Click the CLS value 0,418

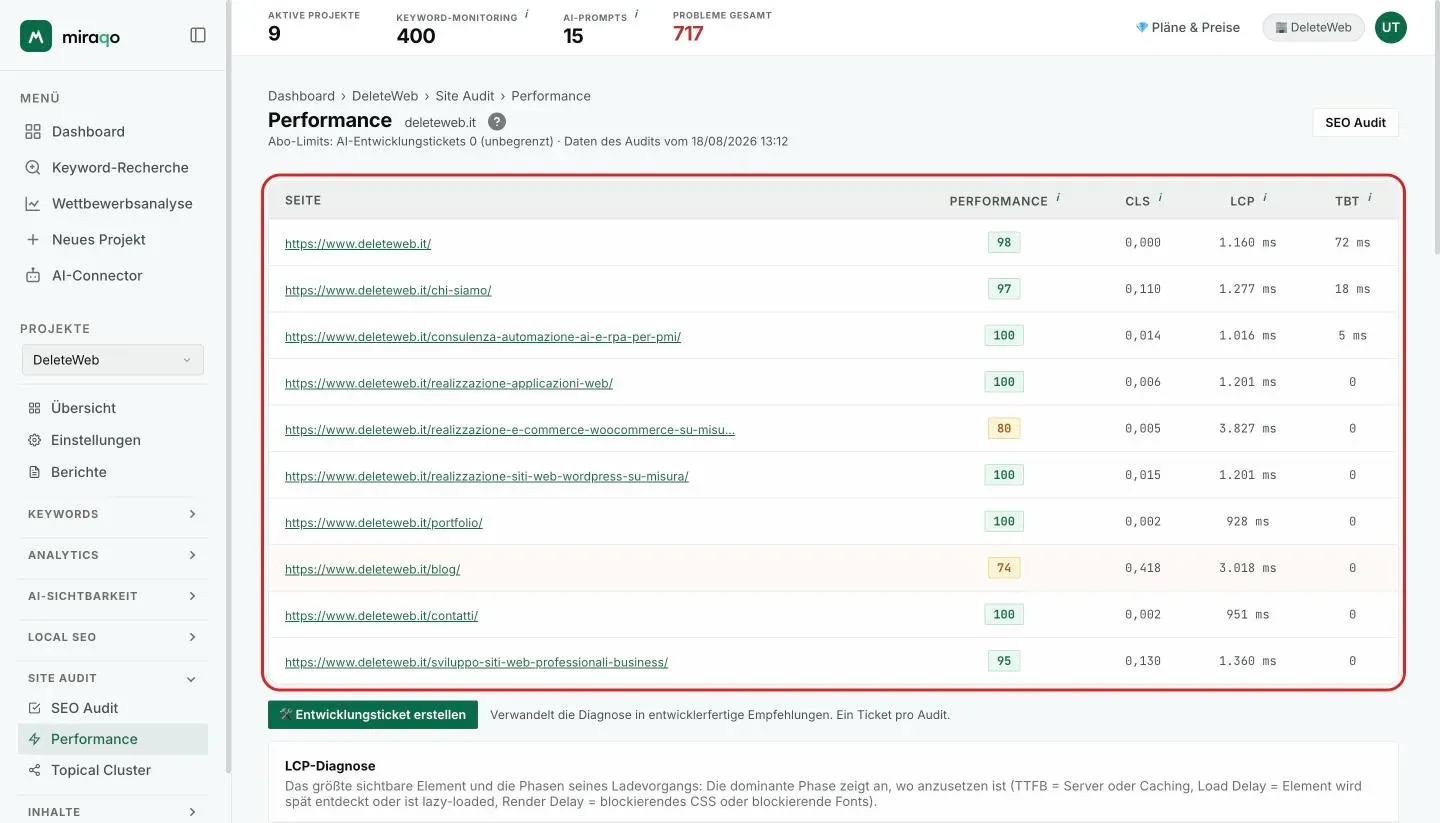[x=1143, y=568]
